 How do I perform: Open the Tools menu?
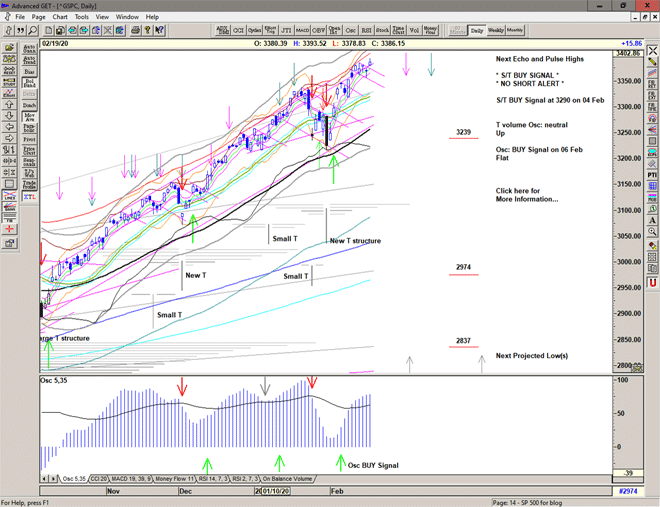[82, 17]
